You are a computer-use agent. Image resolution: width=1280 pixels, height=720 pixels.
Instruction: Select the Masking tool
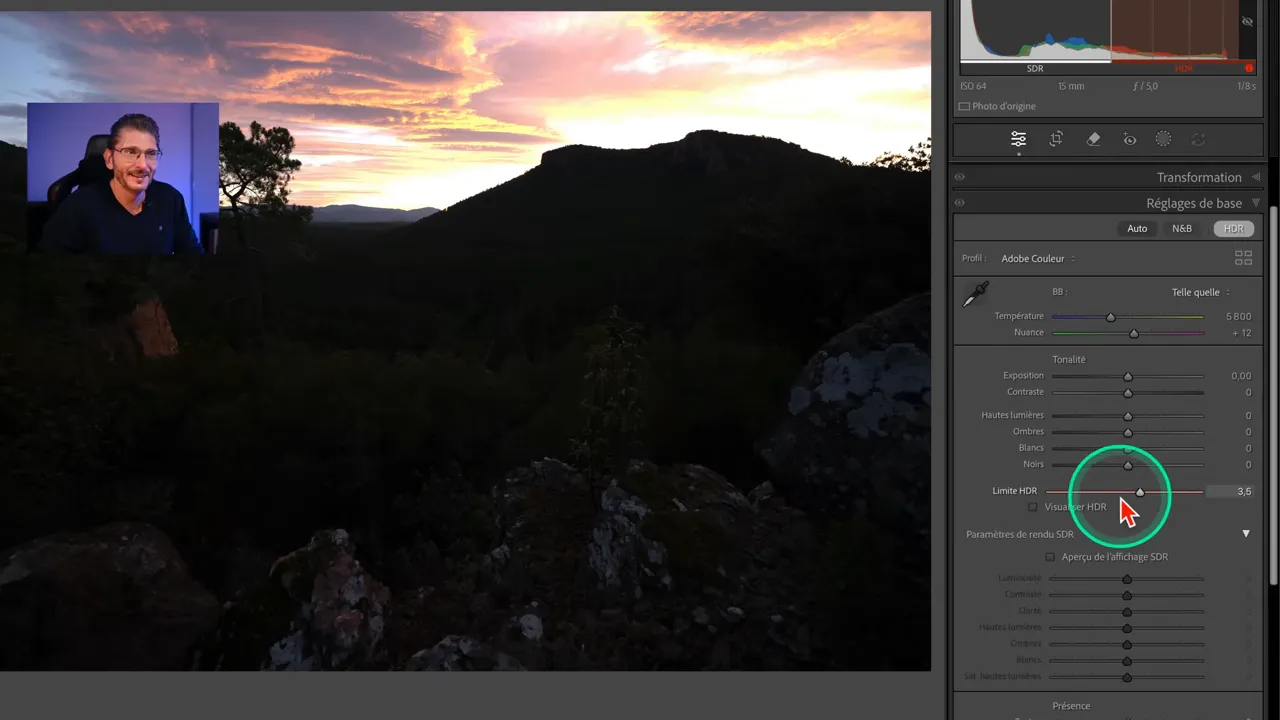pyautogui.click(x=1163, y=138)
